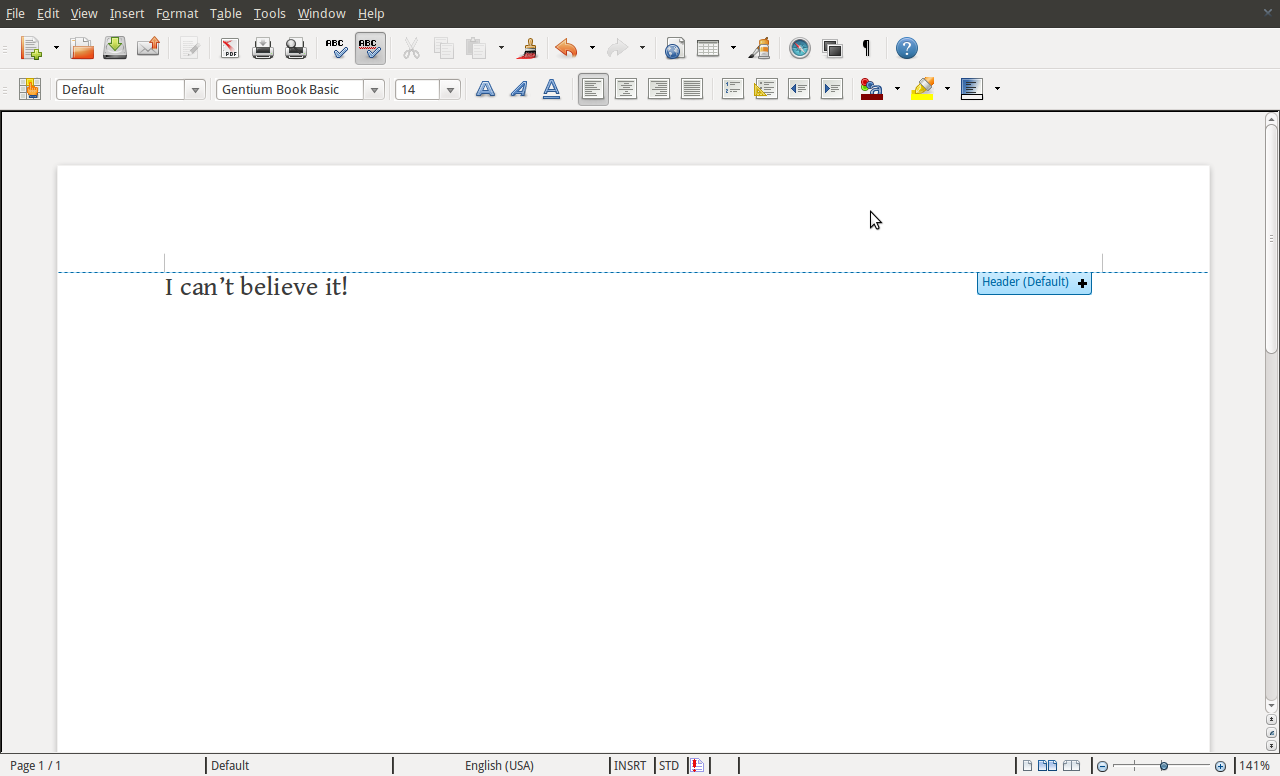Image resolution: width=1280 pixels, height=776 pixels.
Task: Send the document as e-mail attachment
Action: pos(148,48)
